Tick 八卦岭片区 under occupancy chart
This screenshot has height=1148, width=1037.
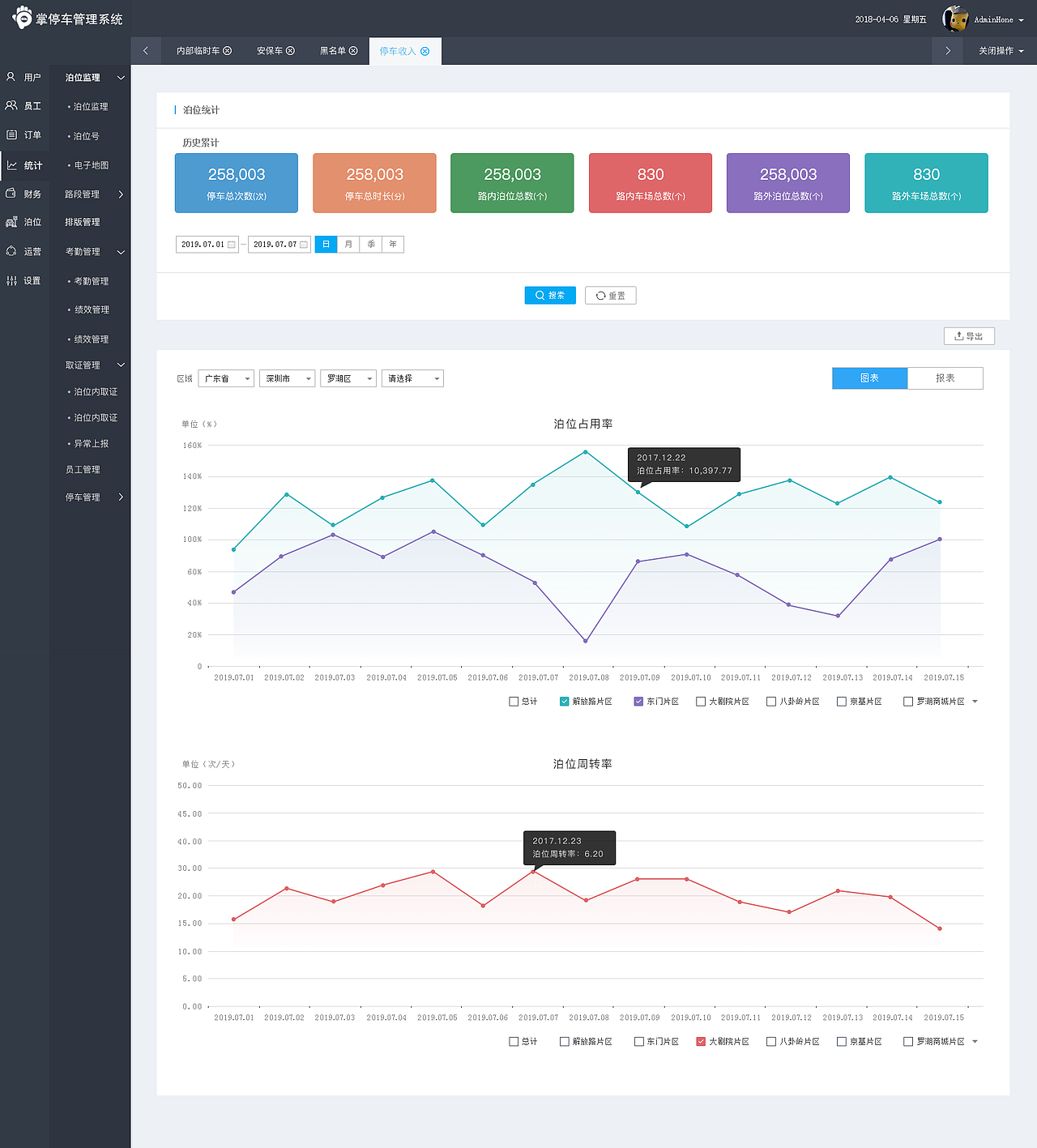771,702
